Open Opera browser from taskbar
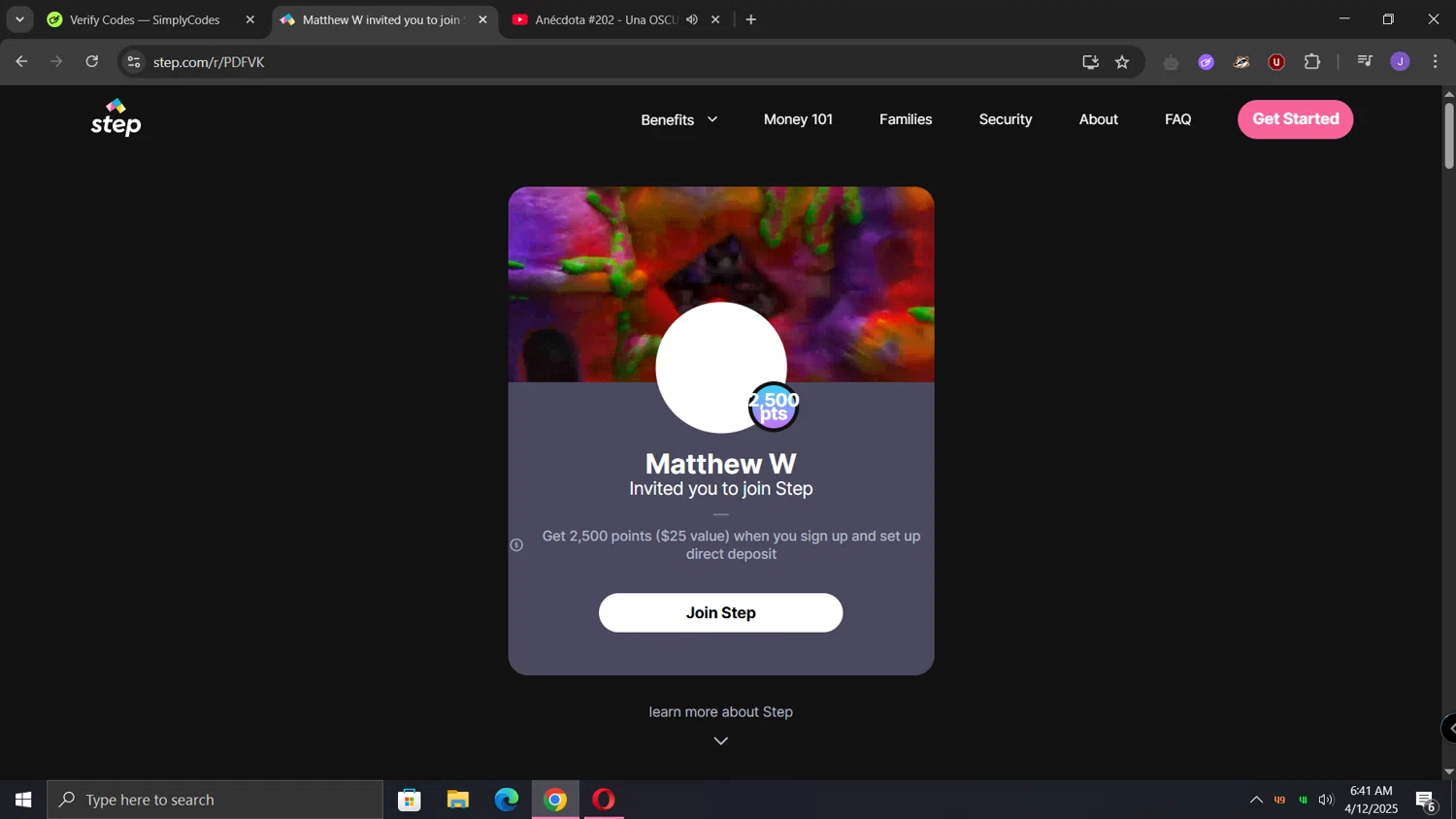1456x819 pixels. tap(604, 800)
